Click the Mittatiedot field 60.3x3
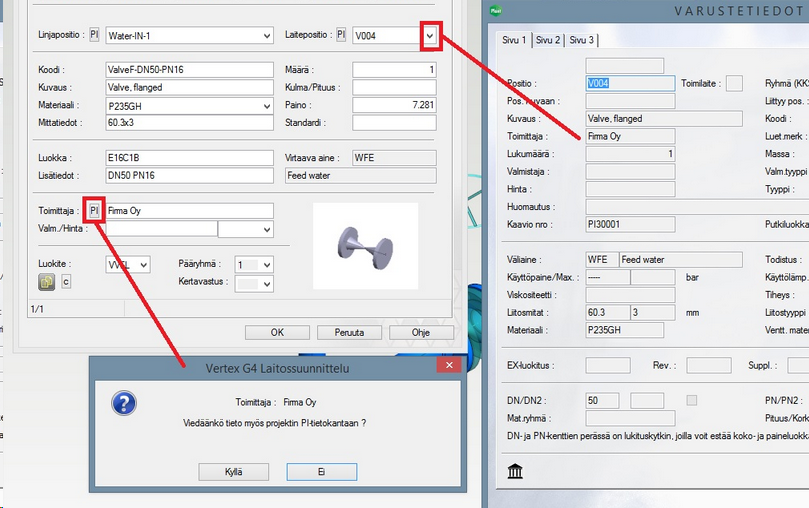The width and height of the screenshot is (809, 508). [x=189, y=123]
